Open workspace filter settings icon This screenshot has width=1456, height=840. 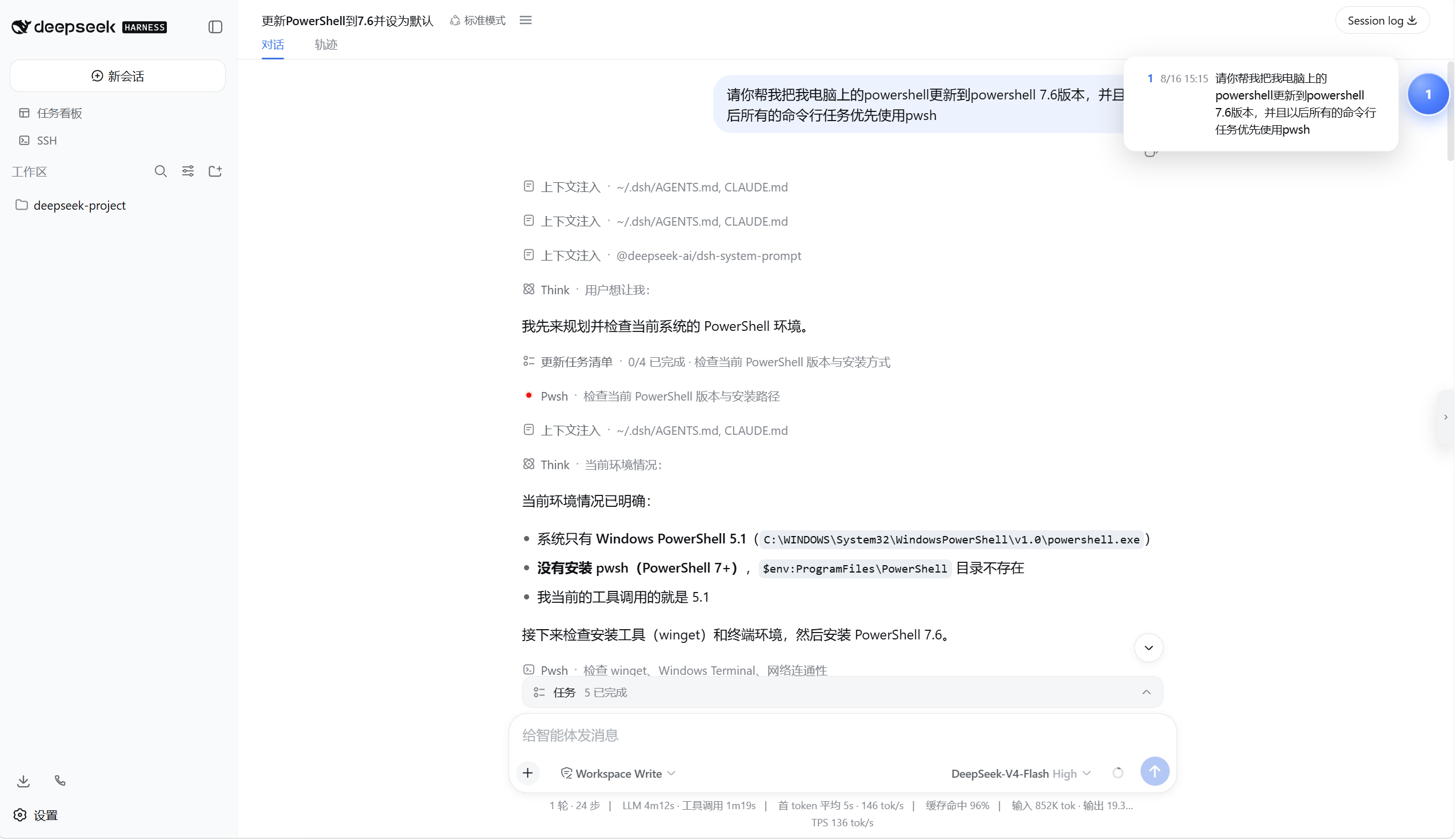188,171
